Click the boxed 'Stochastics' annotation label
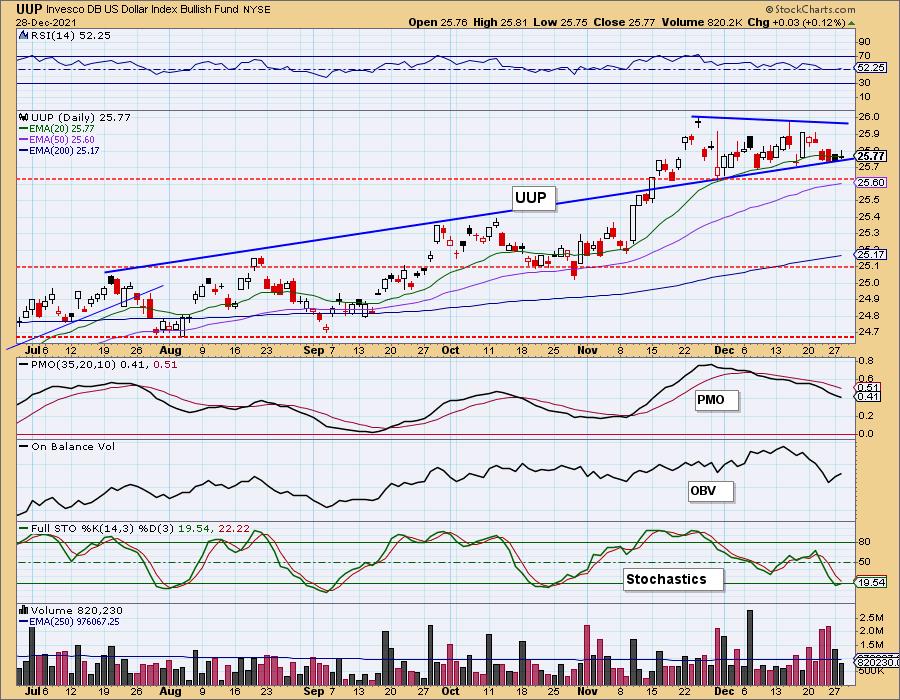900x700 pixels. coord(673,580)
